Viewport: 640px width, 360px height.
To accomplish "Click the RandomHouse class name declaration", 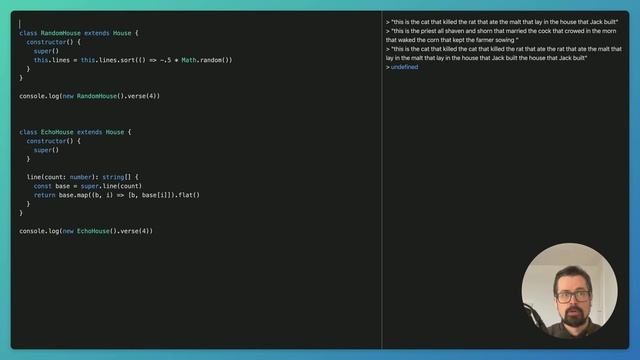I will [x=61, y=33].
